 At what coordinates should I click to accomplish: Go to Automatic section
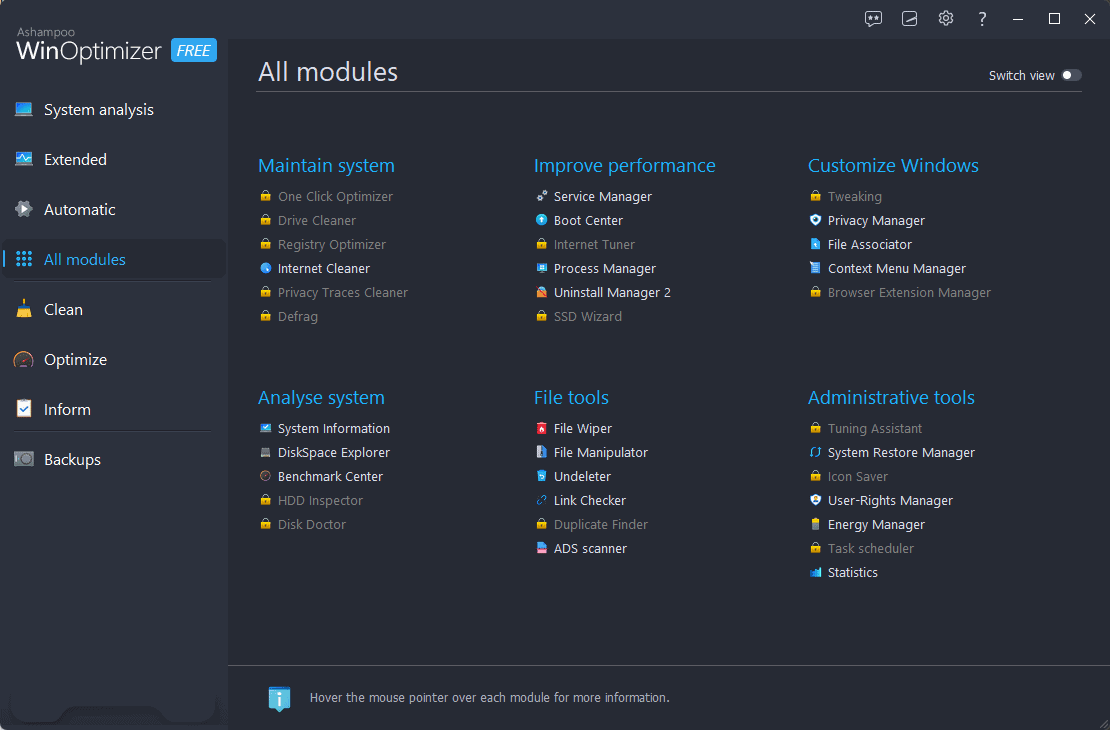pyautogui.click(x=113, y=210)
